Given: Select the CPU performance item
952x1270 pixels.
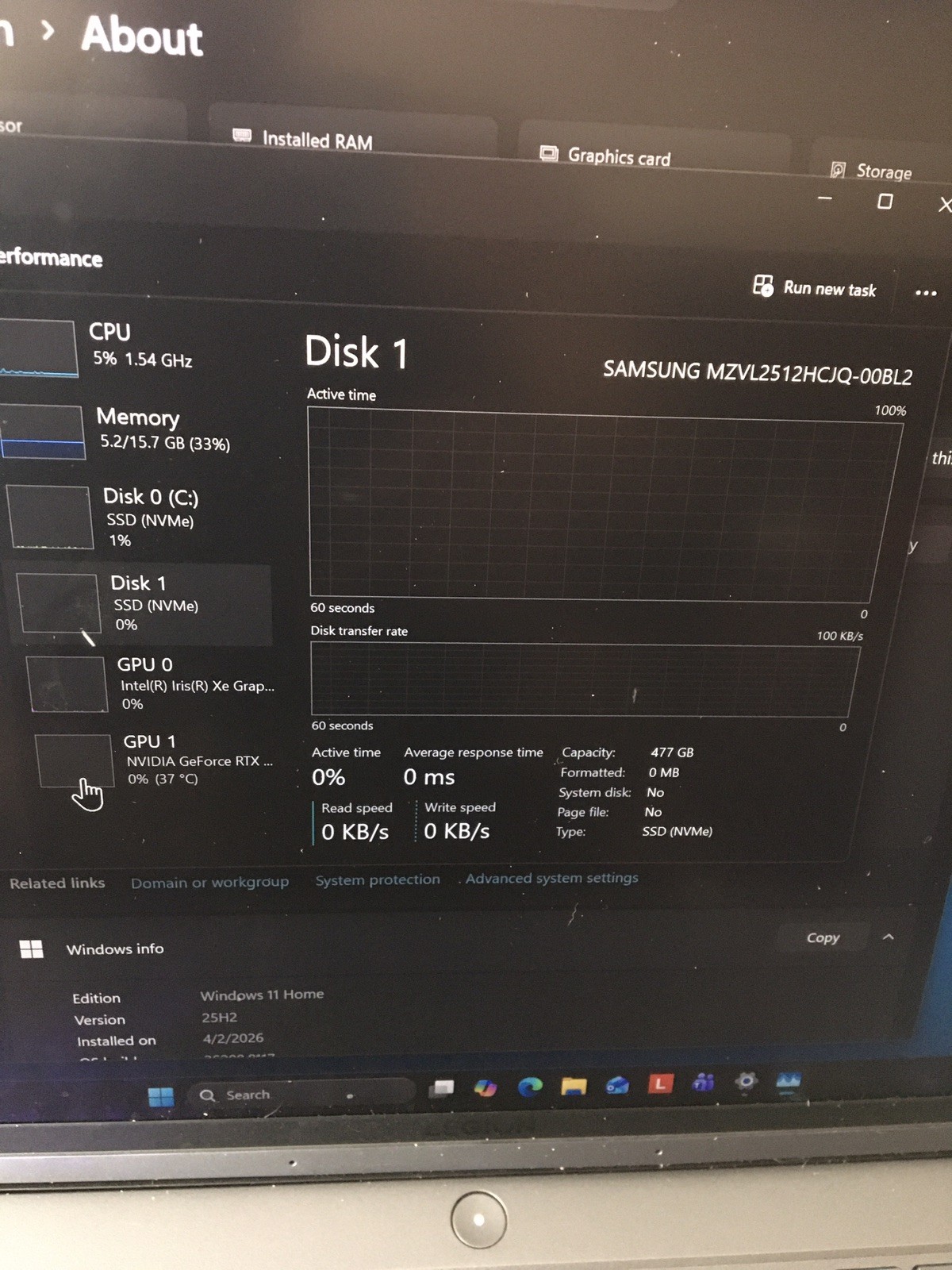Looking at the screenshot, I should click(135, 347).
